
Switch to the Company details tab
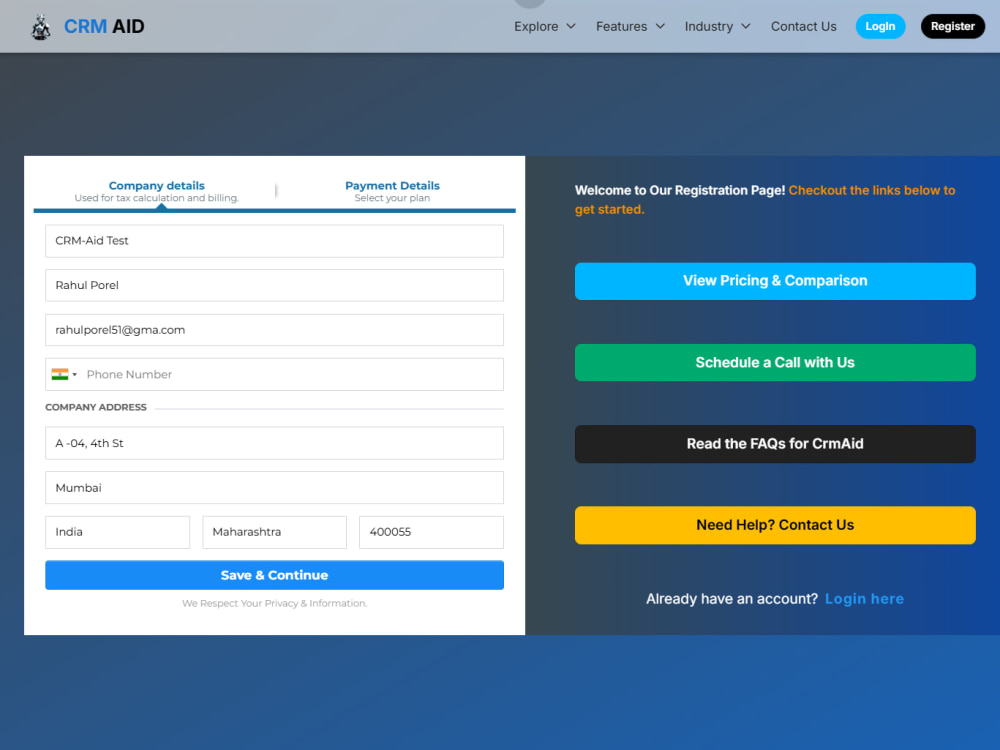[x=156, y=191]
